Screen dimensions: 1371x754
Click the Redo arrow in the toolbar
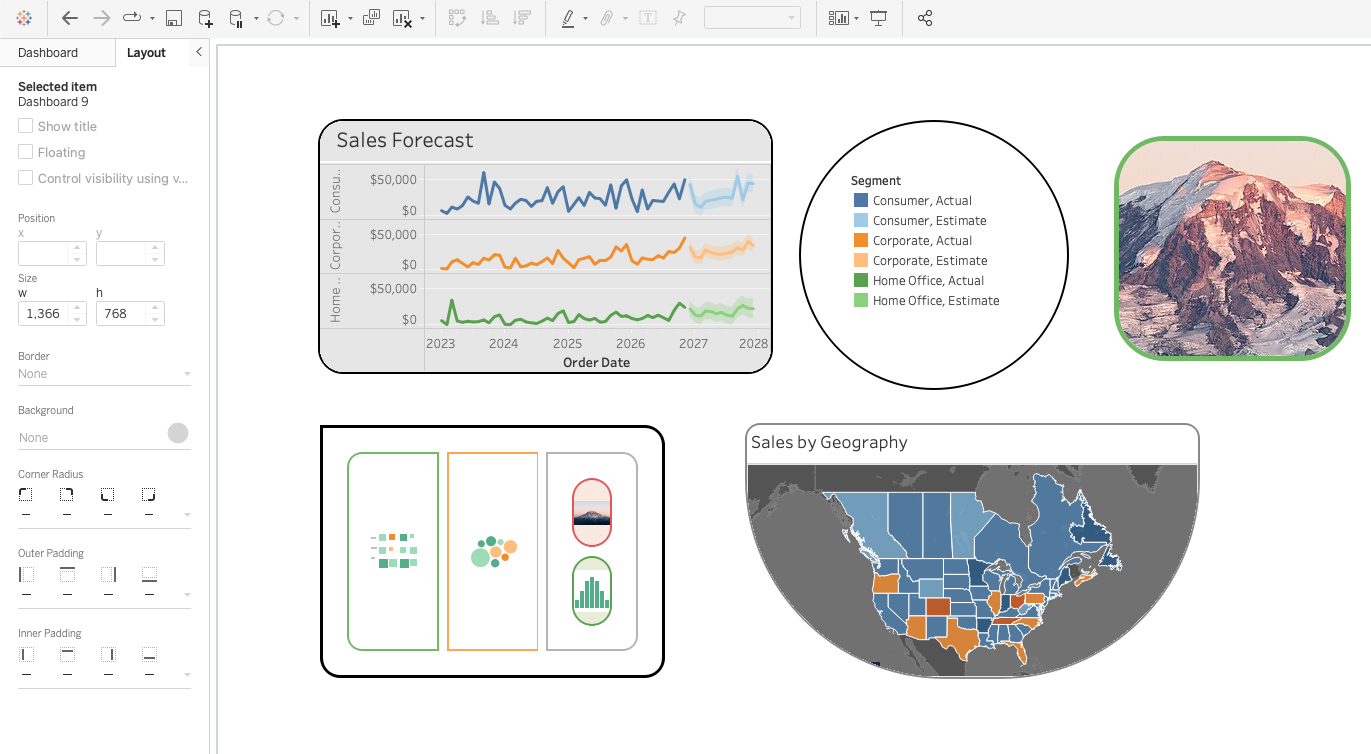coord(100,18)
